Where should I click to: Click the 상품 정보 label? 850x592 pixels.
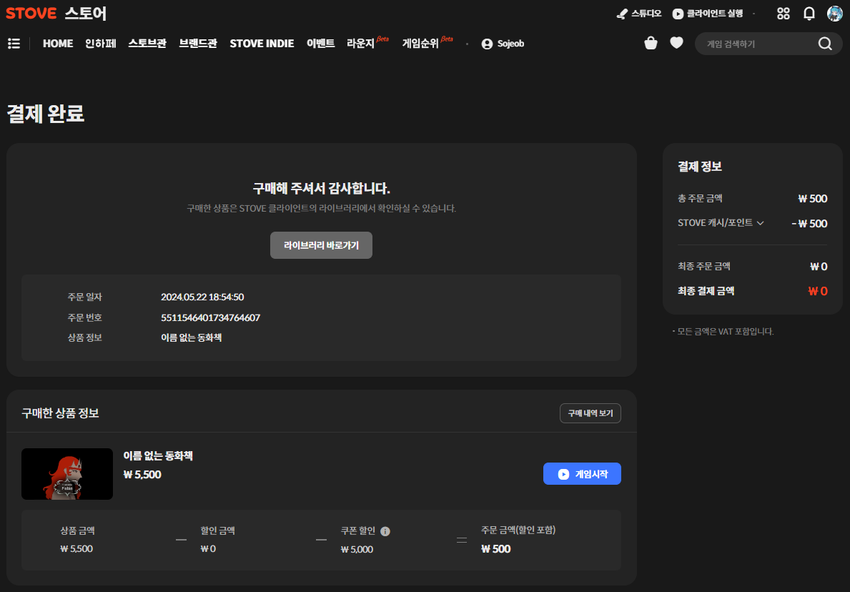click(85, 338)
